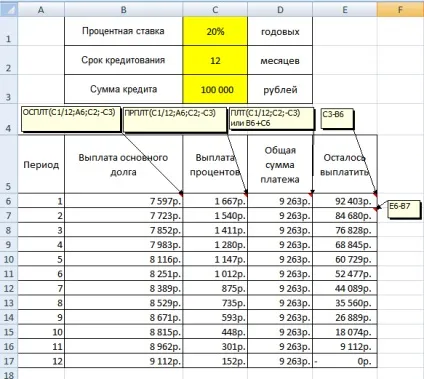Click yellow cell containing 12
This screenshot has height=379, width=424.
(x=215, y=60)
